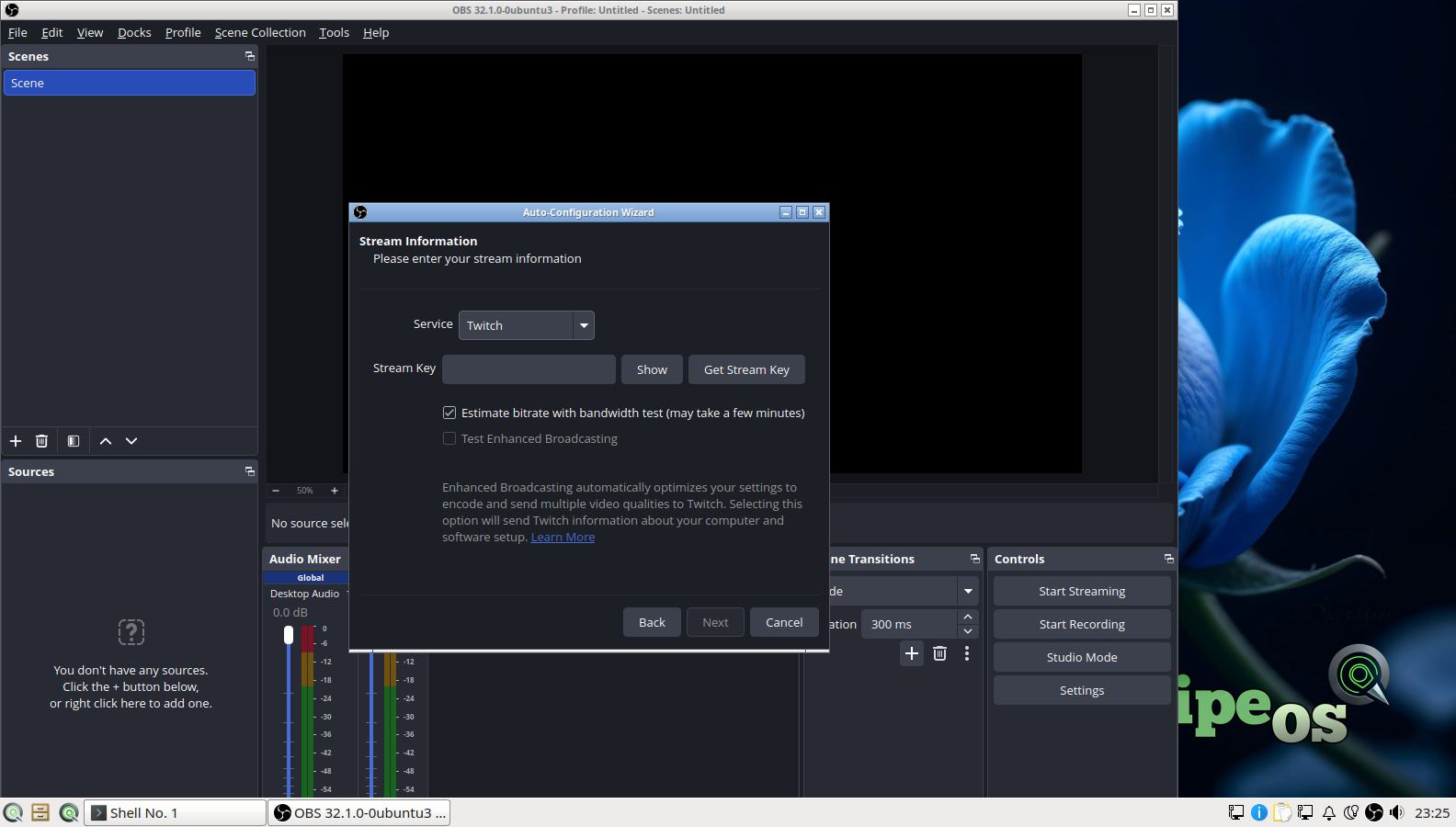Open the File menu
This screenshot has width=1456, height=827.
coord(17,32)
